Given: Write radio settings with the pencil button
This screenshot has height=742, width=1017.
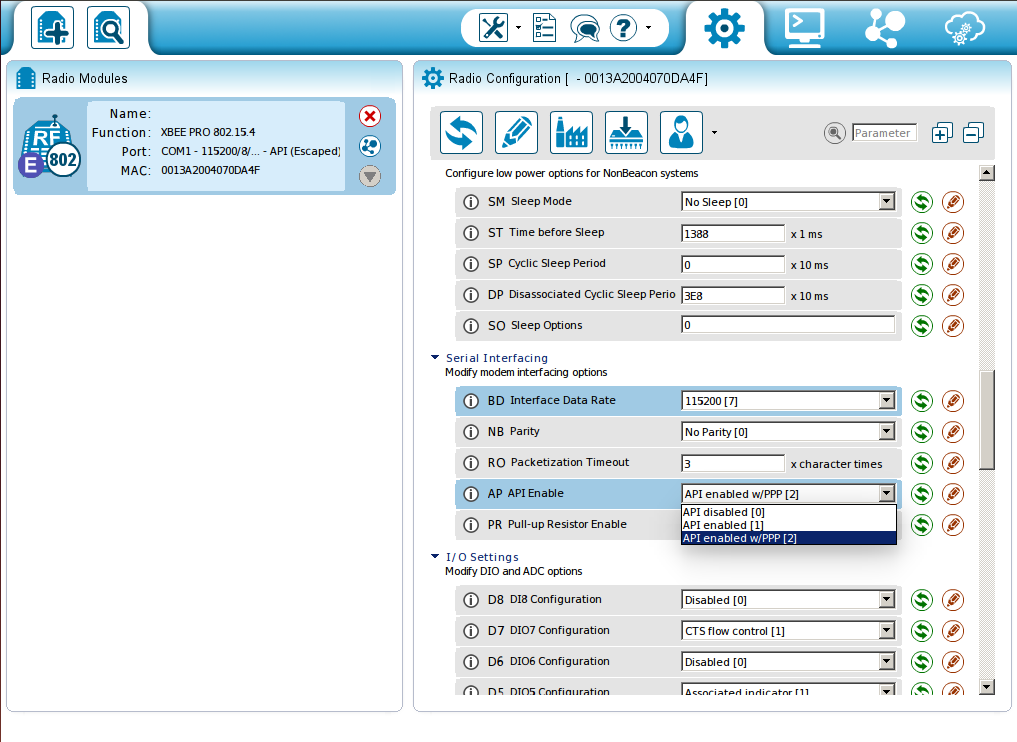Looking at the screenshot, I should coord(516,132).
